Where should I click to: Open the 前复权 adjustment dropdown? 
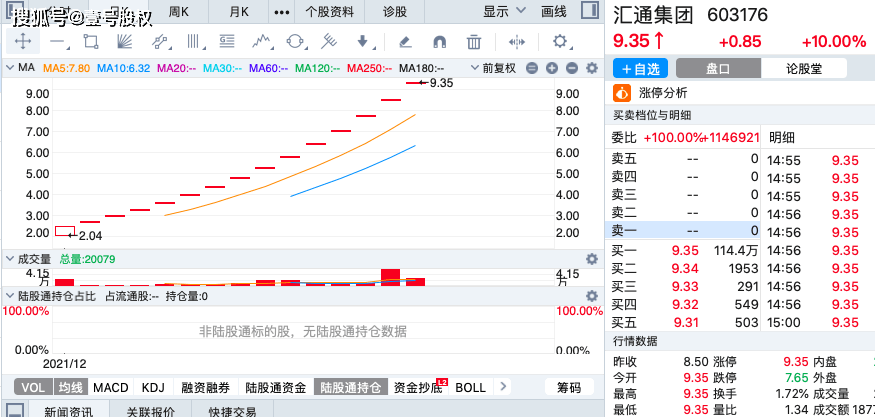point(494,68)
